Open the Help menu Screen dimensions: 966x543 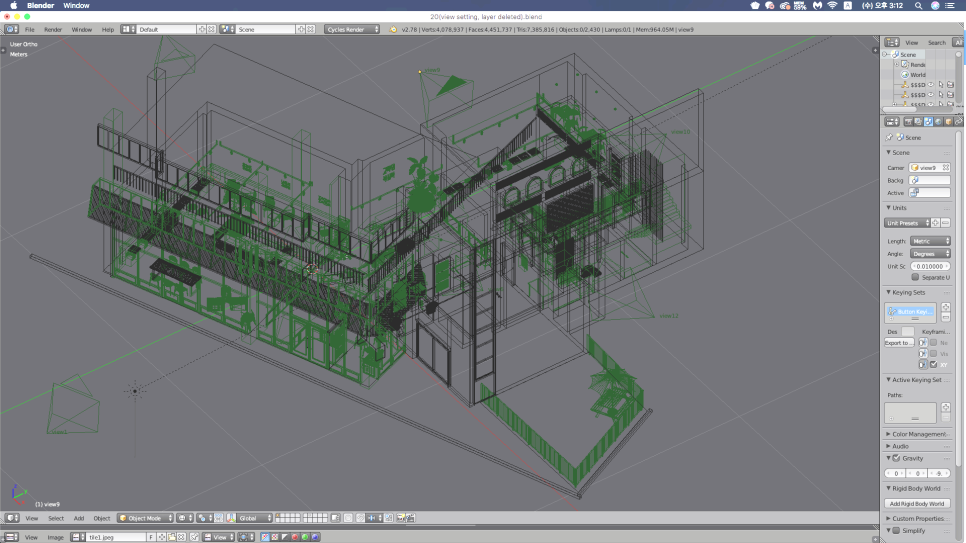(108, 29)
